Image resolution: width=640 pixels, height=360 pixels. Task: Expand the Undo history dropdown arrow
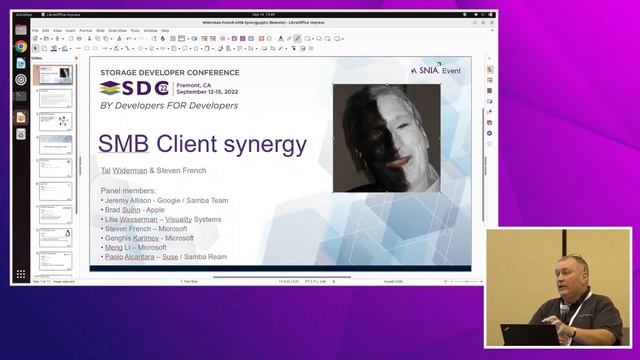click(x=135, y=39)
